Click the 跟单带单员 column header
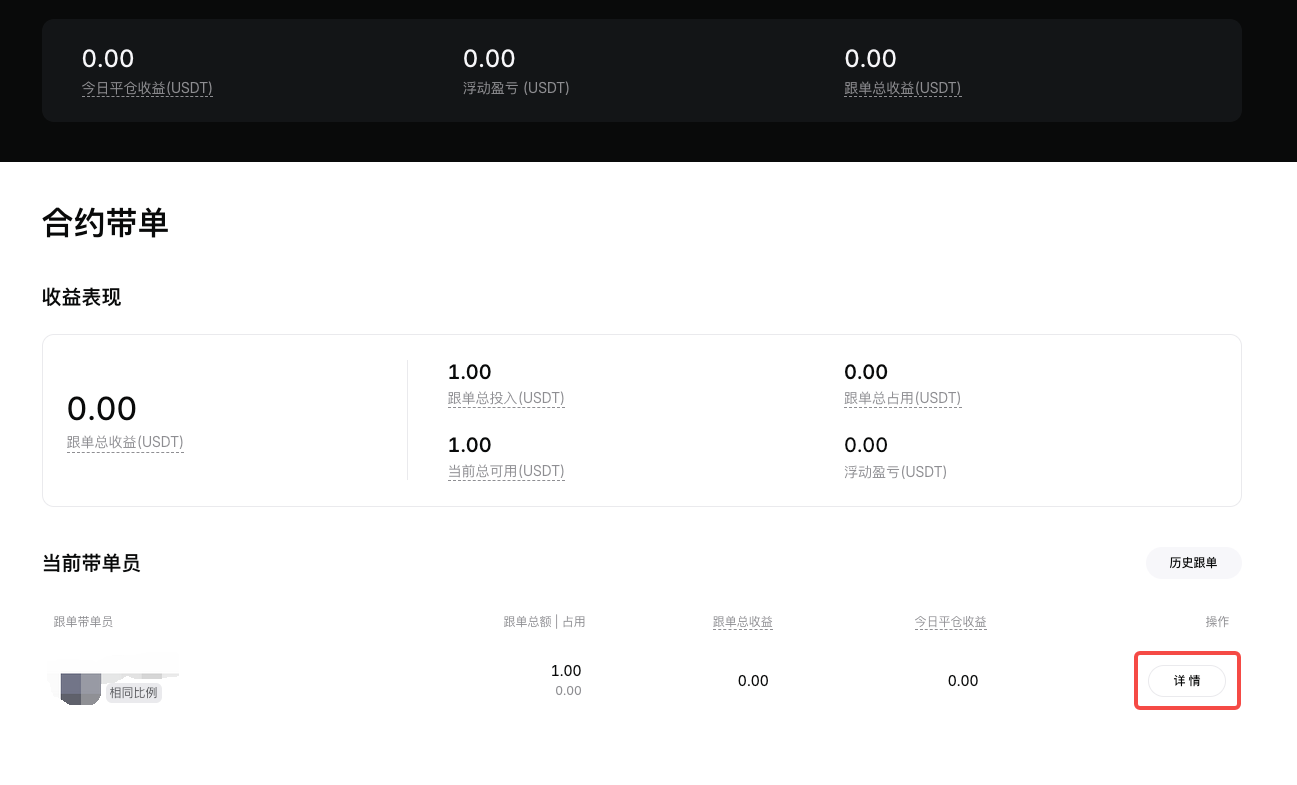Screen dimensions: 1297x785 [83, 622]
